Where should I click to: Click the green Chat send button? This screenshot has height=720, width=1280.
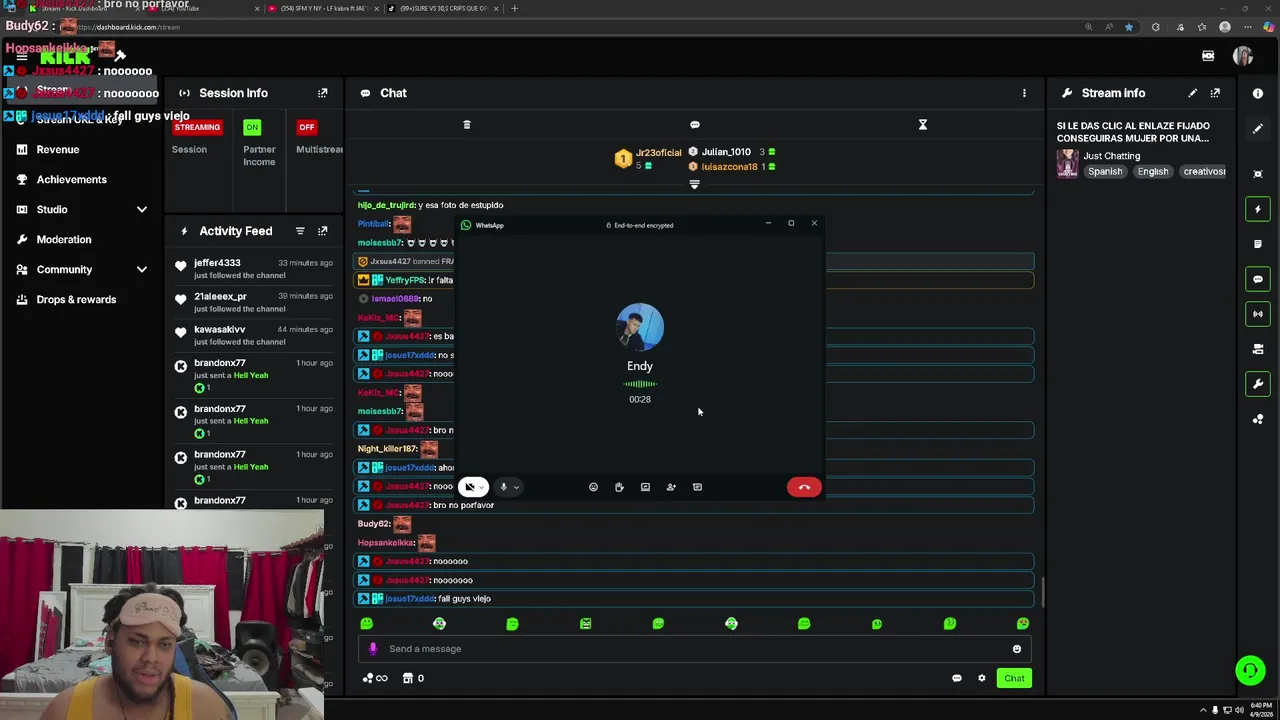pyautogui.click(x=1014, y=678)
